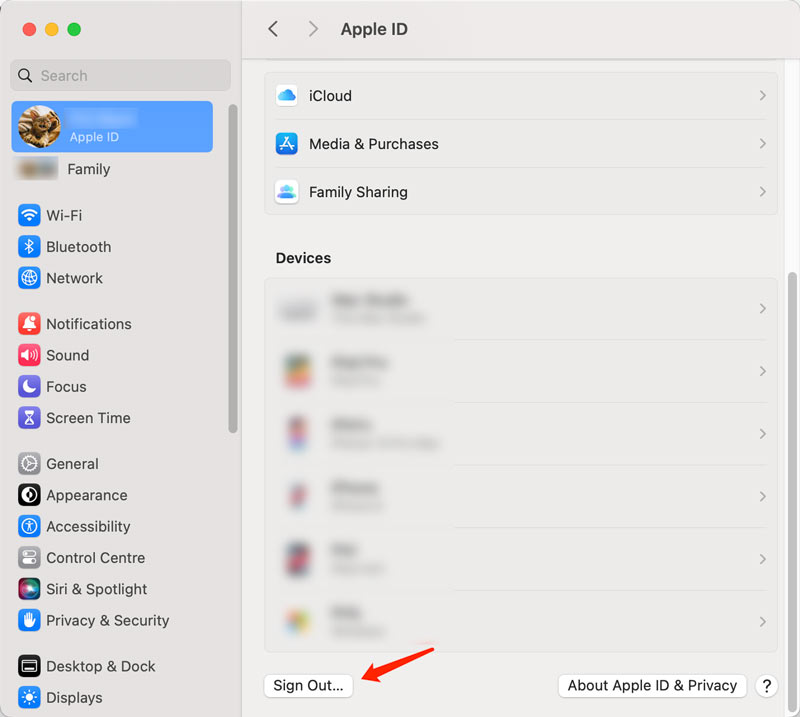Click the Sign Out… button
The width and height of the screenshot is (800, 717).
[308, 685]
